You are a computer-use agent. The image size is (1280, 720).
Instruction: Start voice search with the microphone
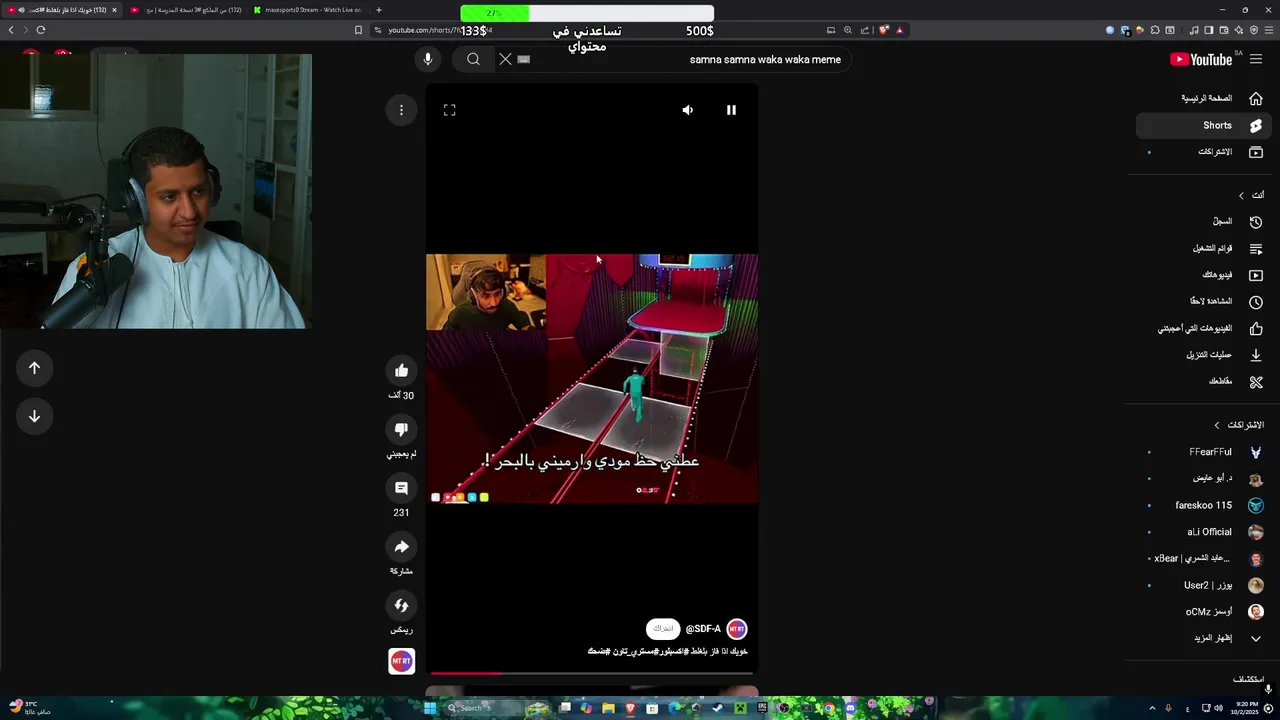click(427, 59)
